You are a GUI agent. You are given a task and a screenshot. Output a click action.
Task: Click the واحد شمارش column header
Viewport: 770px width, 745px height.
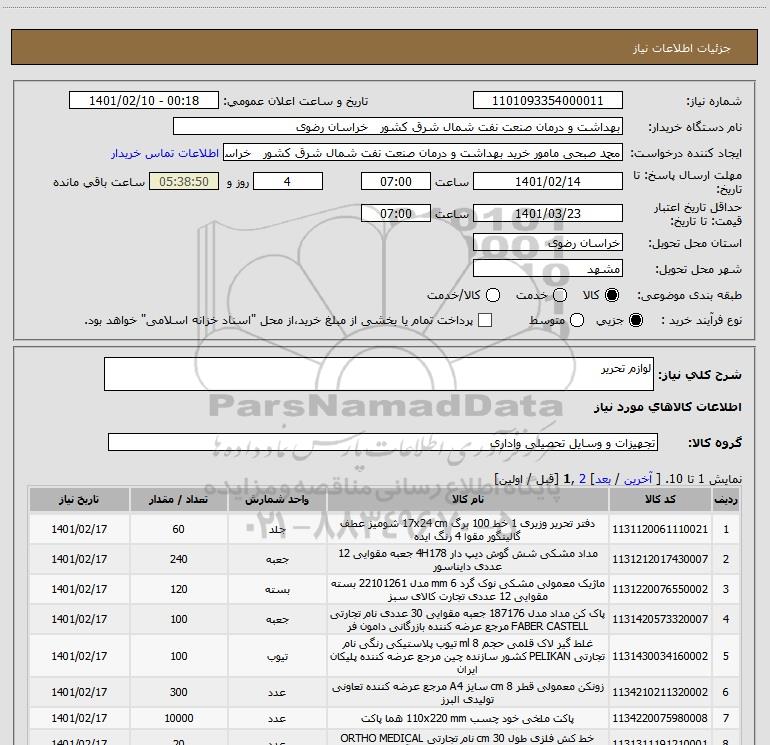pyautogui.click(x=277, y=499)
